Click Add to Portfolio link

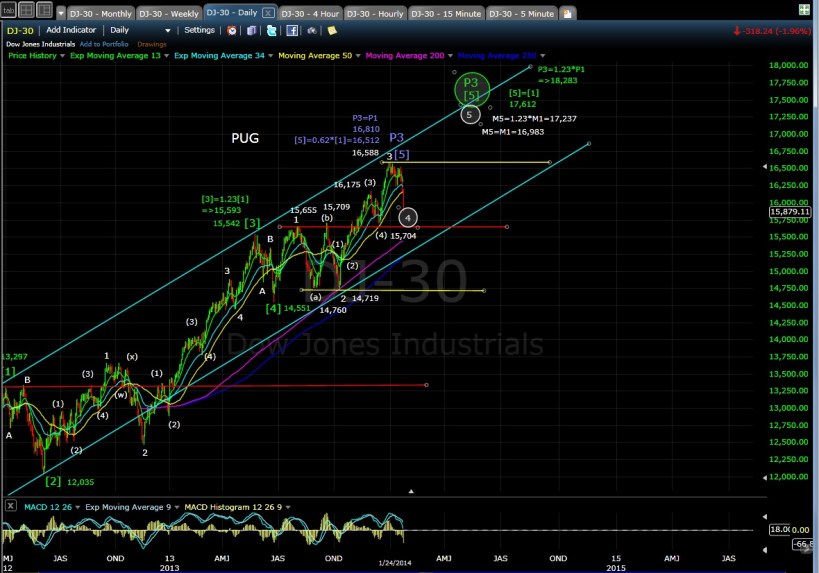pyautogui.click(x=104, y=44)
